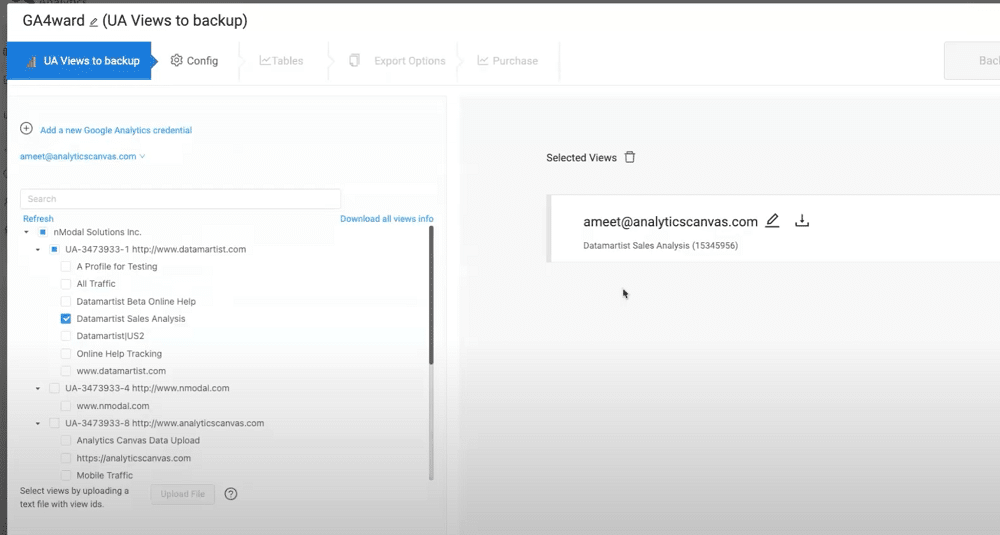Click the views tree vertical scrollbar
Screen dimensions: 1000x535
coord(431,300)
